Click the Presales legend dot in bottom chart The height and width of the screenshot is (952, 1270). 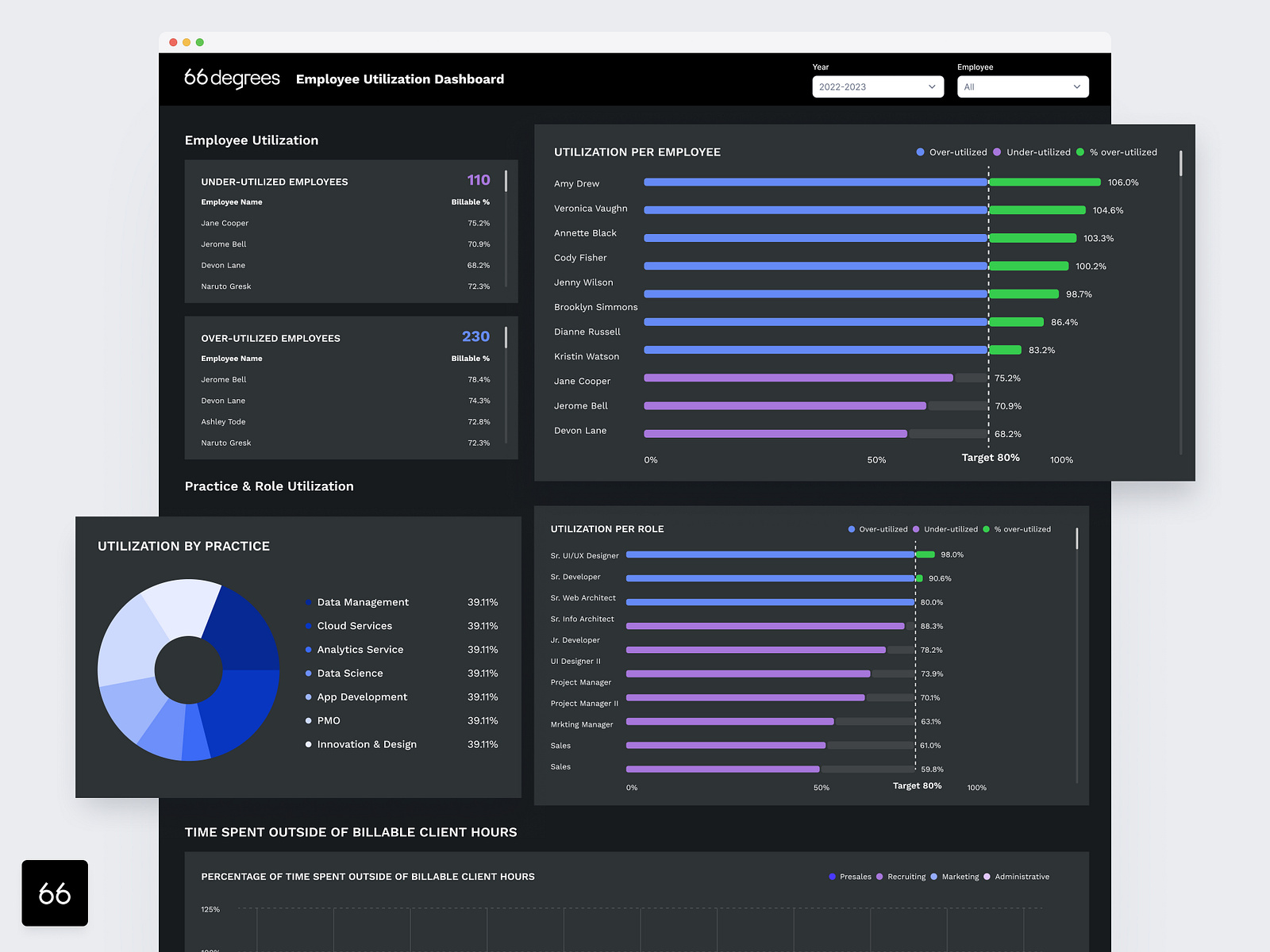tap(833, 877)
